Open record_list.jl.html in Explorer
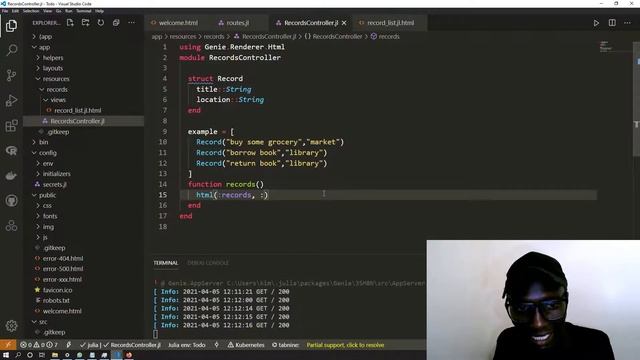 (x=78, y=111)
